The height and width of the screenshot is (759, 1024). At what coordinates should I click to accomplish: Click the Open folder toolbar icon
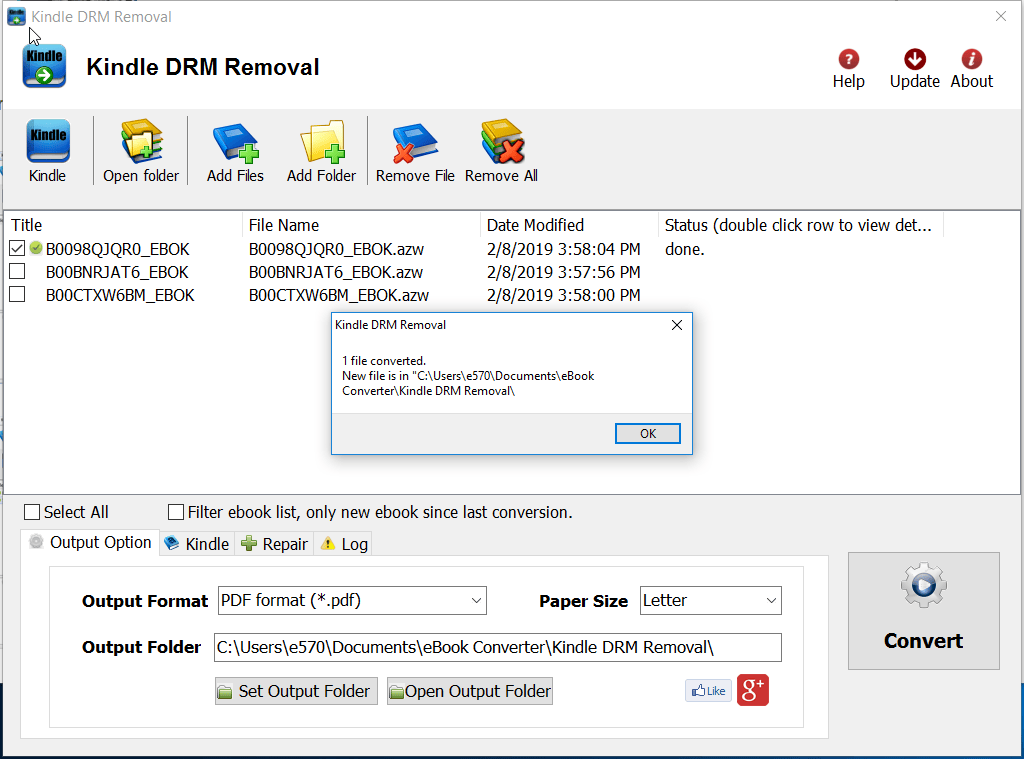pos(140,148)
